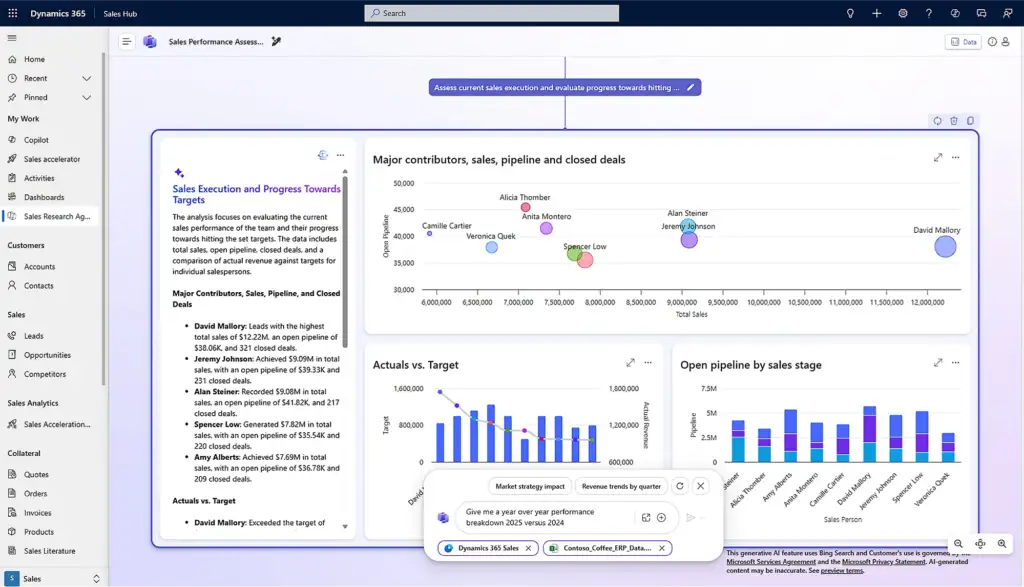Zoom in using the magnifier-plus icon
1024x587 pixels.
(1001, 543)
